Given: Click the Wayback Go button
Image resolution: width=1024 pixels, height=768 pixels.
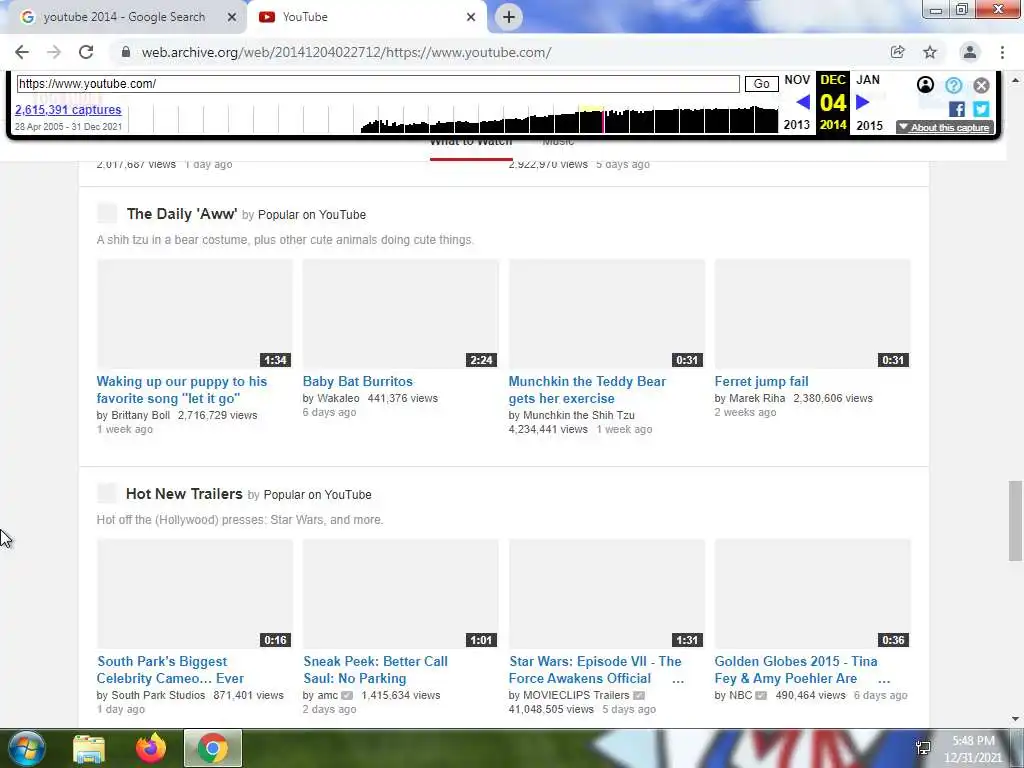Looking at the screenshot, I should point(761,84).
